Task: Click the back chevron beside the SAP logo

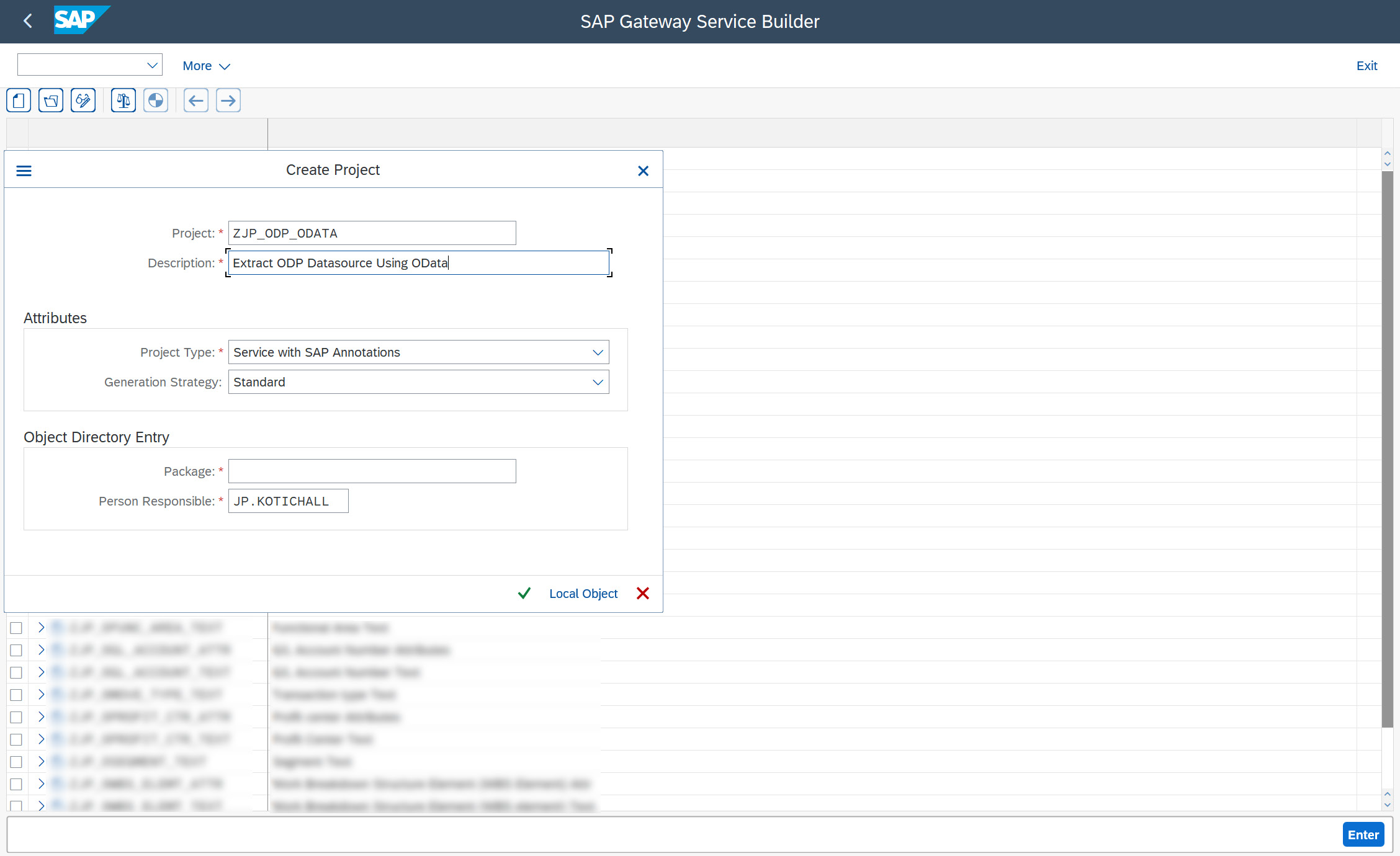Action: point(27,20)
